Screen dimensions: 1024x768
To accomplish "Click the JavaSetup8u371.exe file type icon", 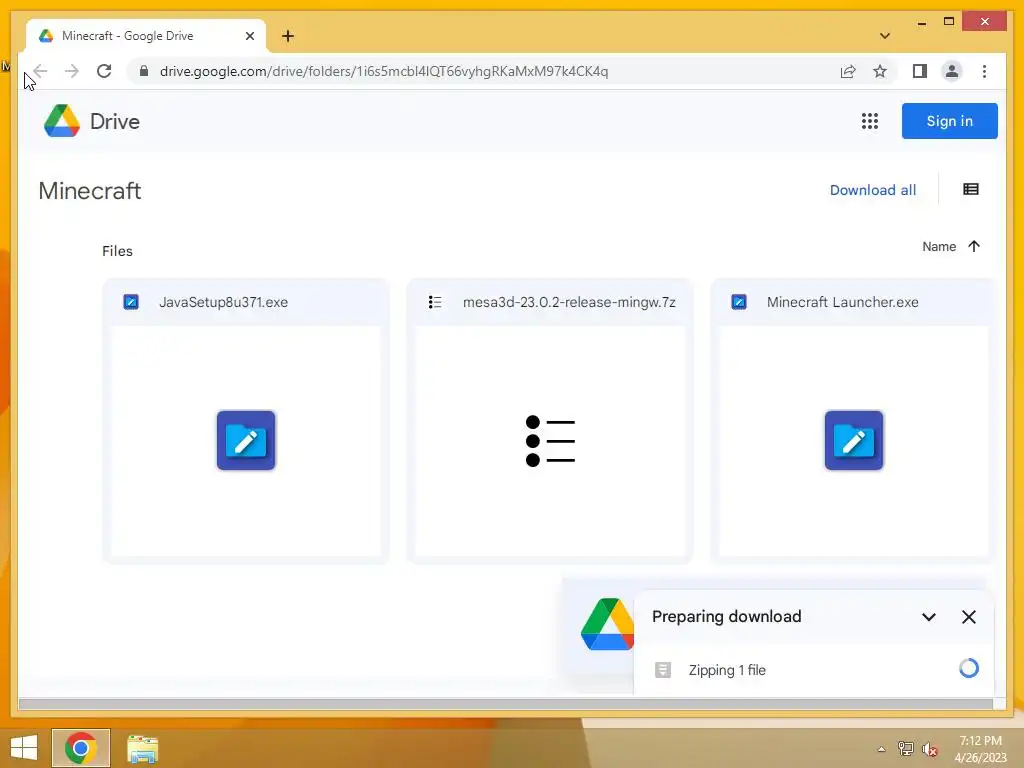I will [131, 302].
